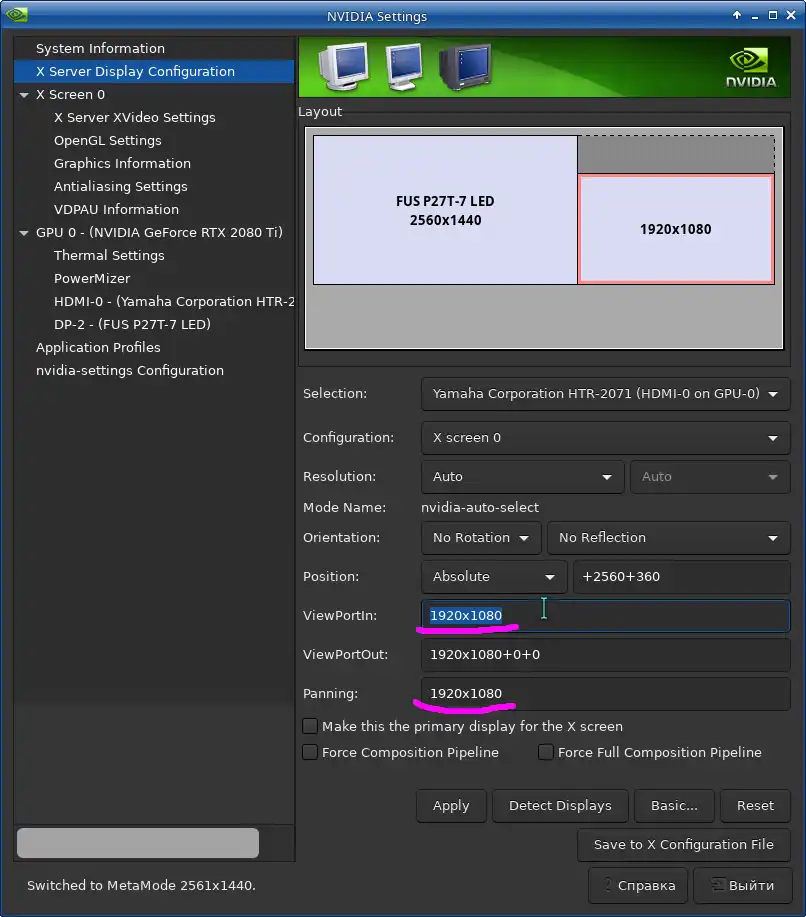Click Save to X Configuration File
This screenshot has width=806, height=917.
[x=684, y=844]
